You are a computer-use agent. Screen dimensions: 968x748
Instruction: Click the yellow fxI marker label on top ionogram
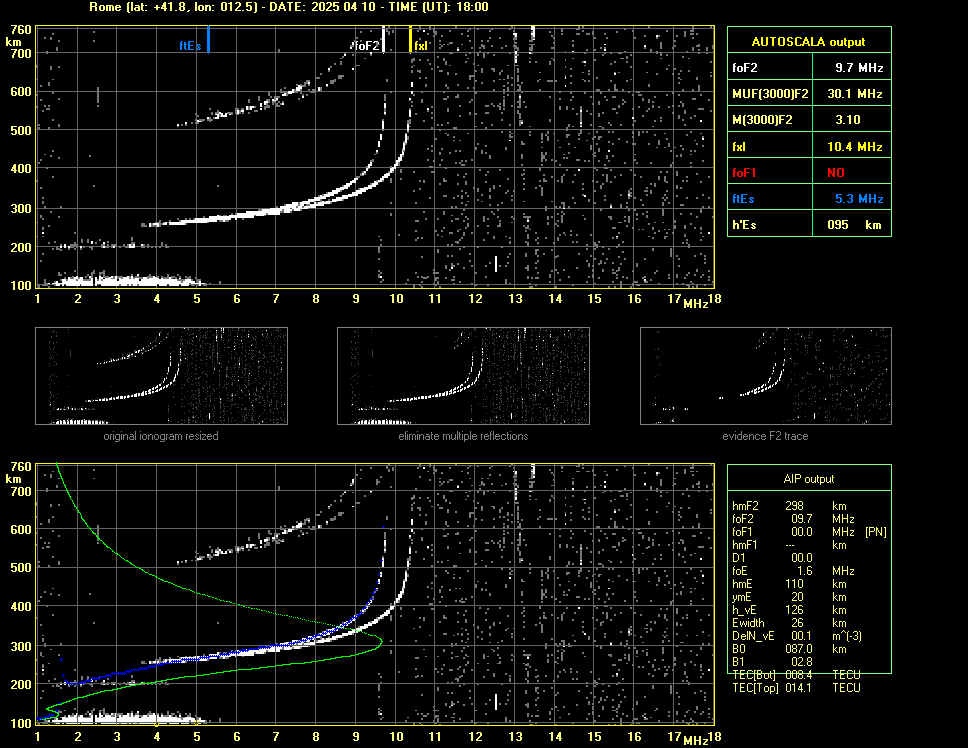coord(420,46)
